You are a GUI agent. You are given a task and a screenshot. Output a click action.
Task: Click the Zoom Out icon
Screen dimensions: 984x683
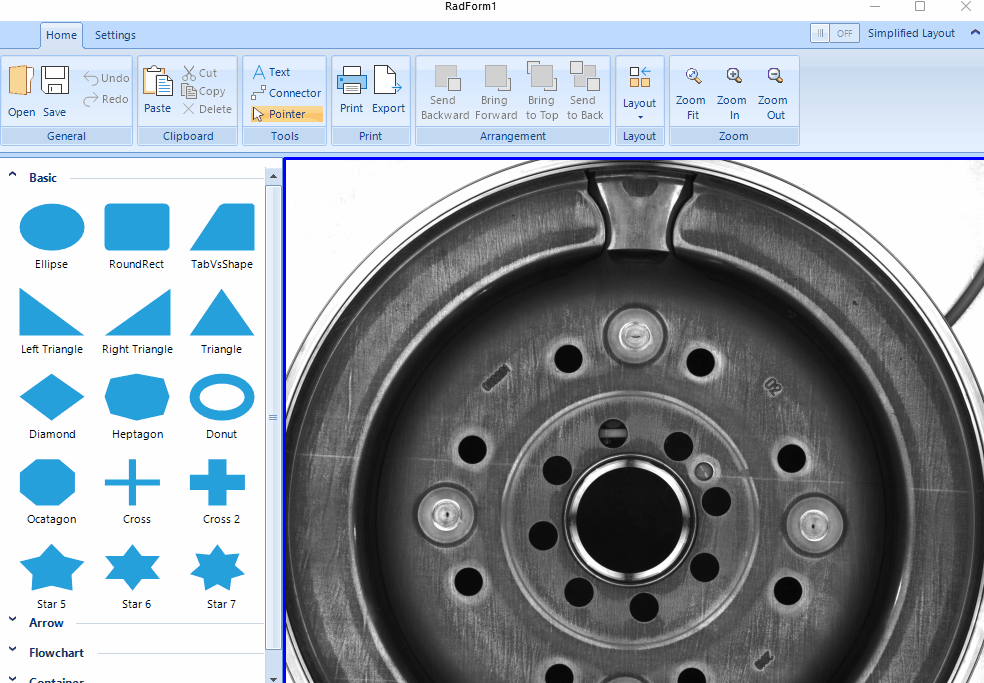coord(774,76)
